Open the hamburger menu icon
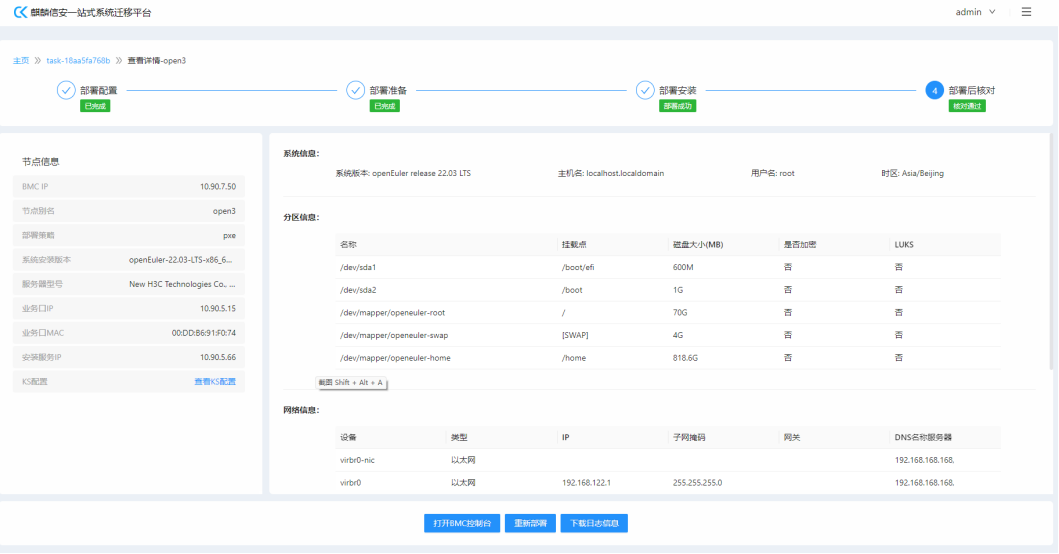1059x554 pixels. click(1026, 12)
